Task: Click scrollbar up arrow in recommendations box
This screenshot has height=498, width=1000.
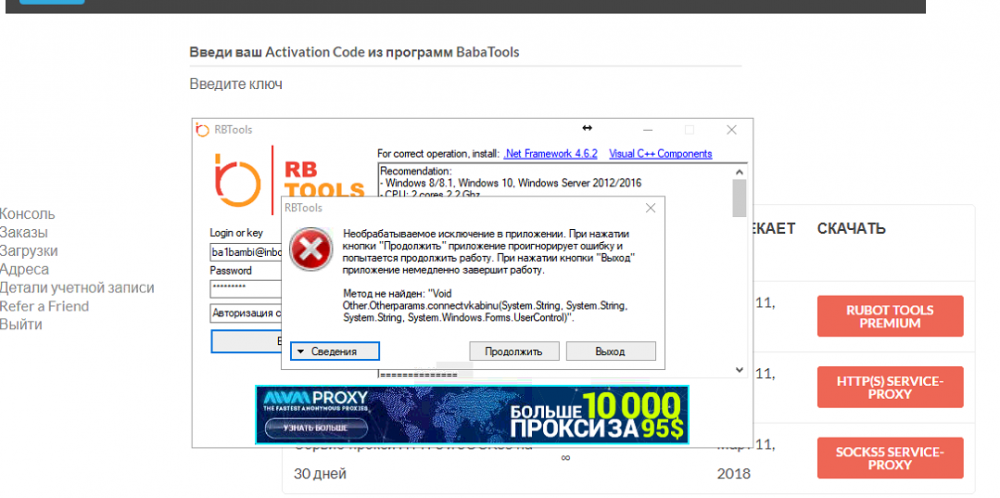Action: (739, 172)
